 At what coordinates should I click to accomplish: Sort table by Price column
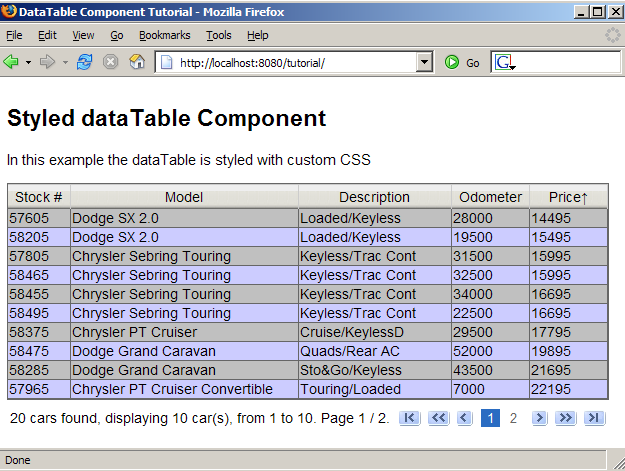pos(568,197)
